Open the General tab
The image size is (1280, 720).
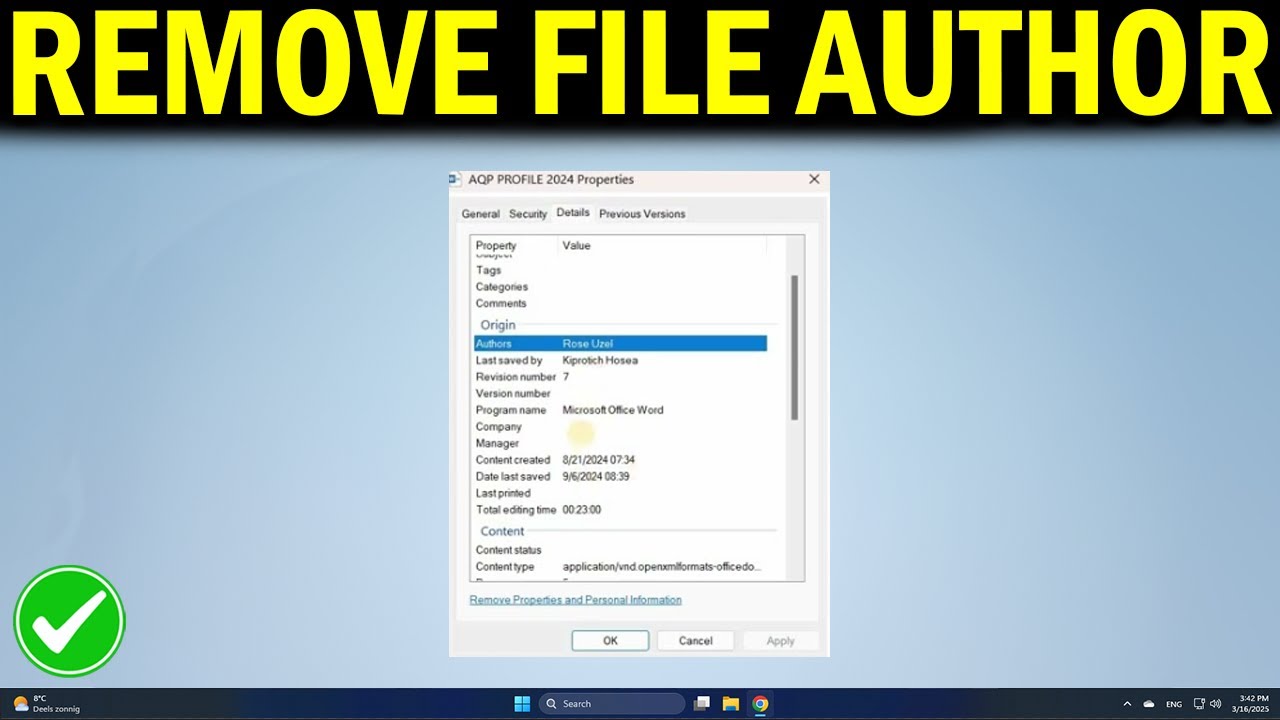point(480,214)
